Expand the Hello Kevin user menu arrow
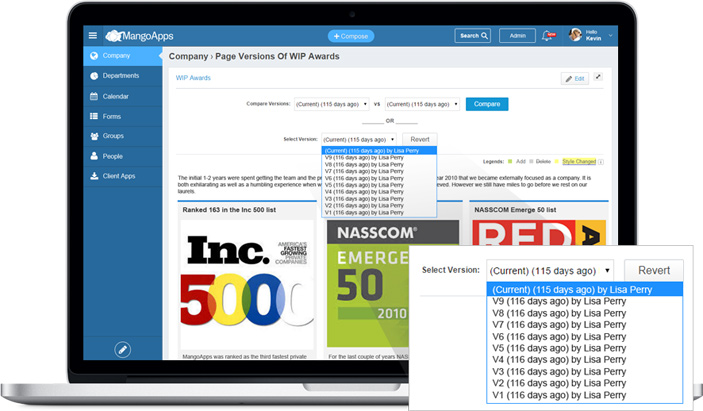This screenshot has height=411, width=703. tap(610, 35)
